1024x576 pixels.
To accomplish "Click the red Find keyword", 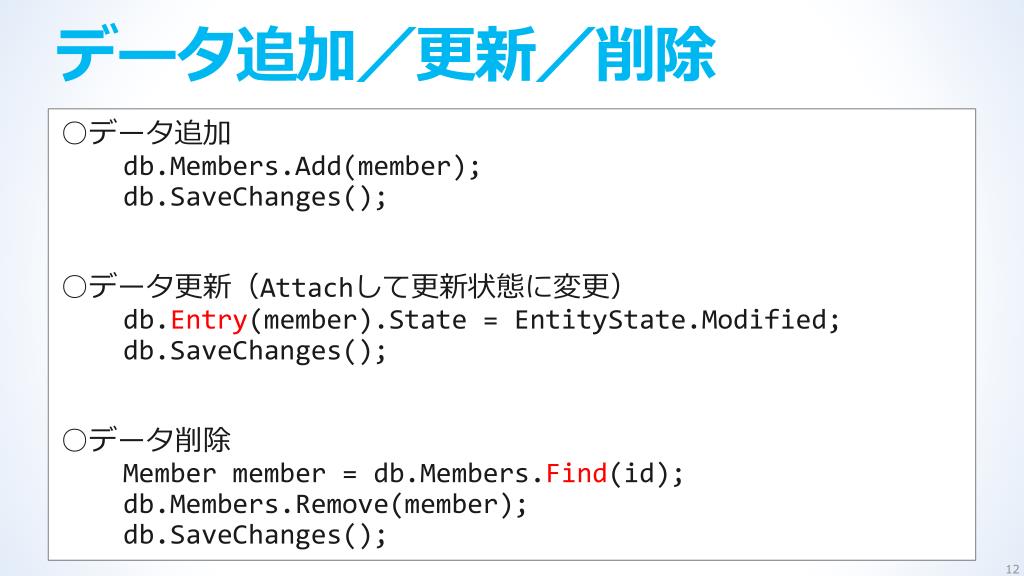I will coord(576,473).
